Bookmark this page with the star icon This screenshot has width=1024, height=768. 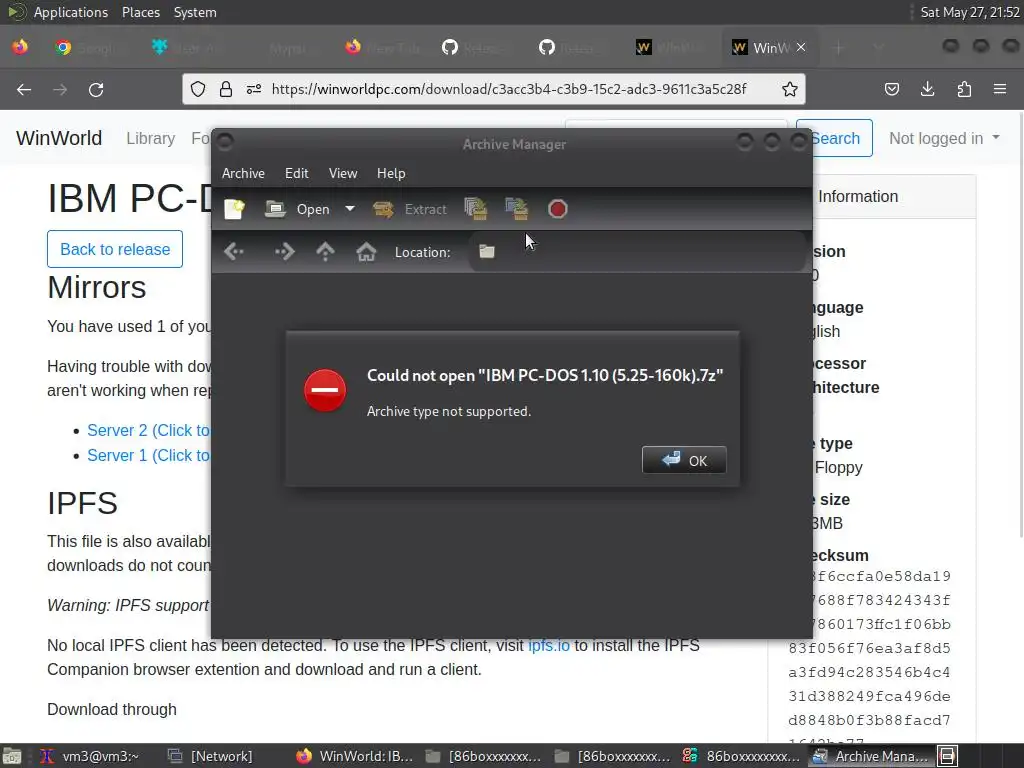[x=790, y=89]
